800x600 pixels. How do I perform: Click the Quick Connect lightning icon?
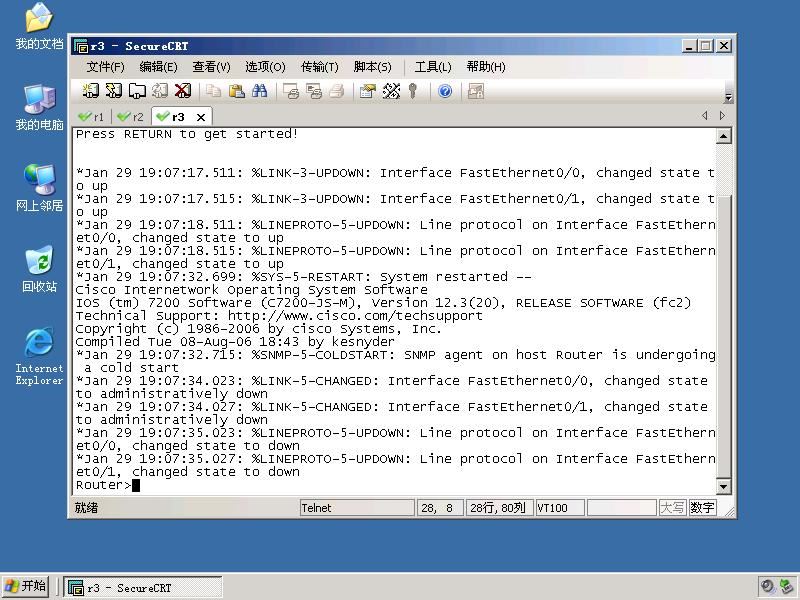pyautogui.click(x=113, y=91)
